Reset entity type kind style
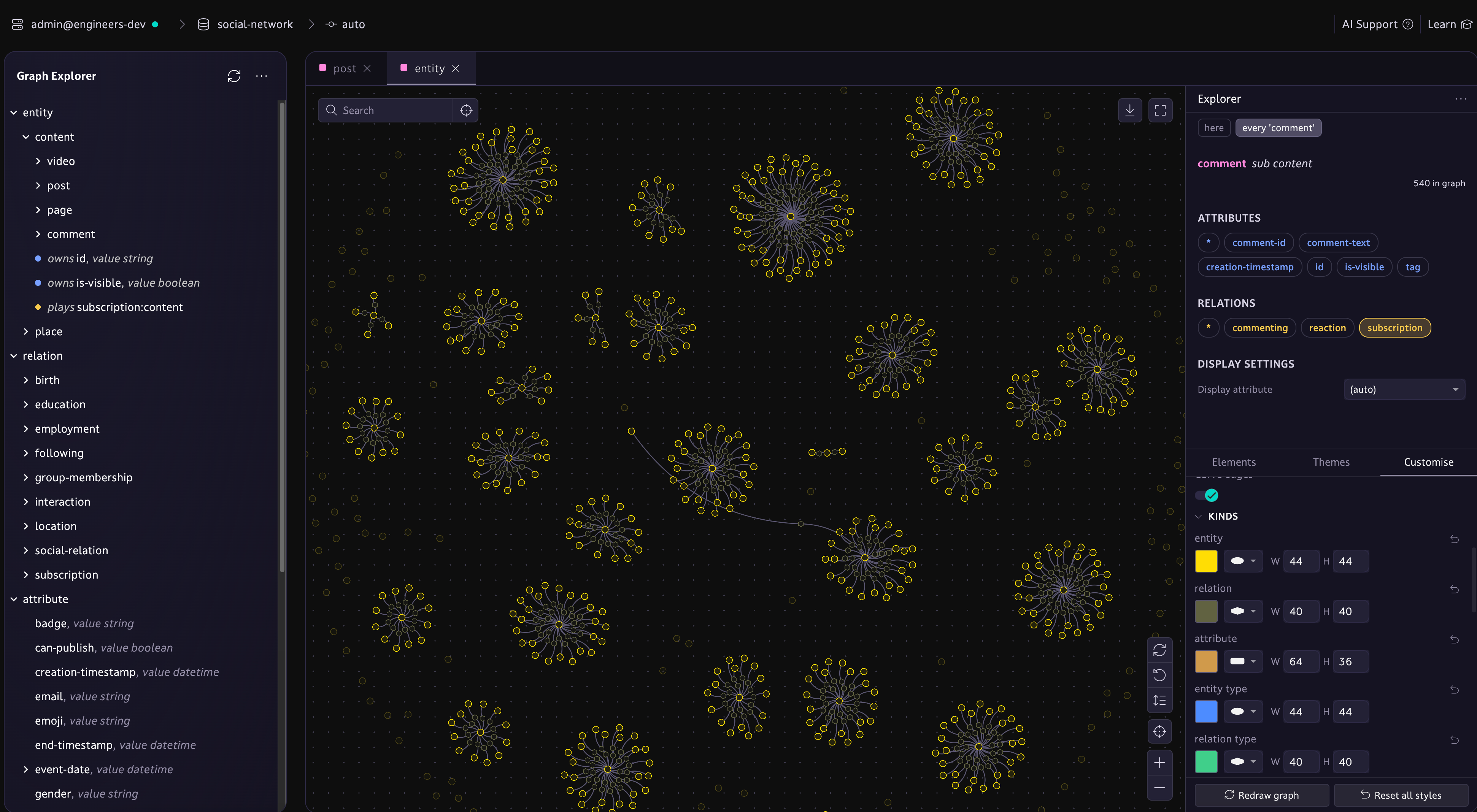The width and height of the screenshot is (1477, 812). 1455,689
